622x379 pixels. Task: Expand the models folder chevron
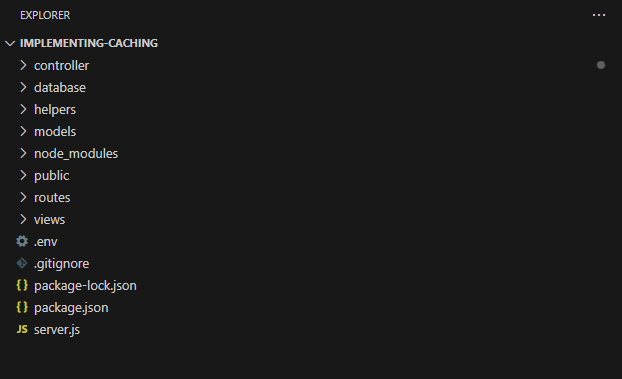pyautogui.click(x=23, y=131)
